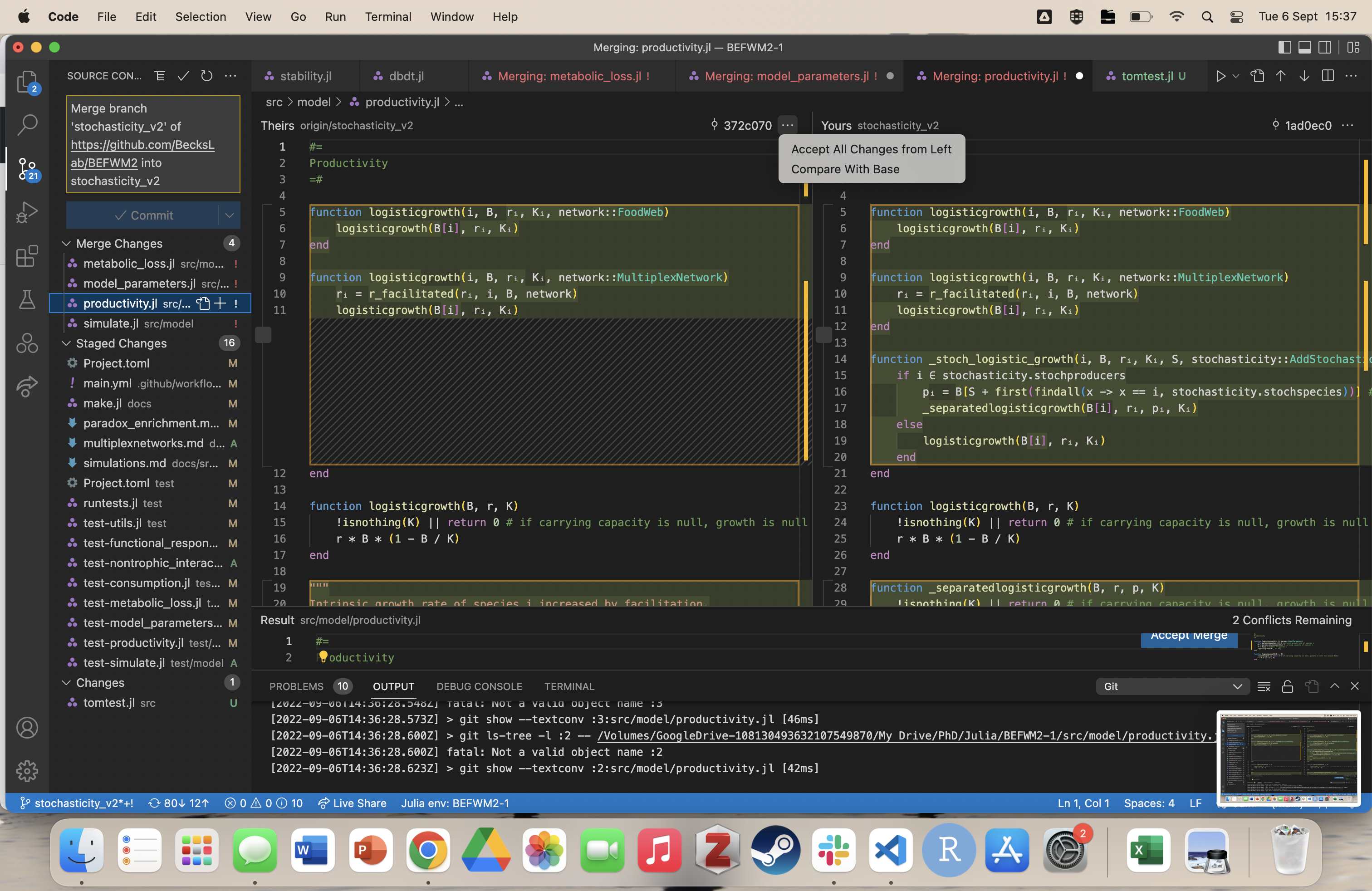
Task: Open Commit button dropdown arrow
Action: pos(230,215)
